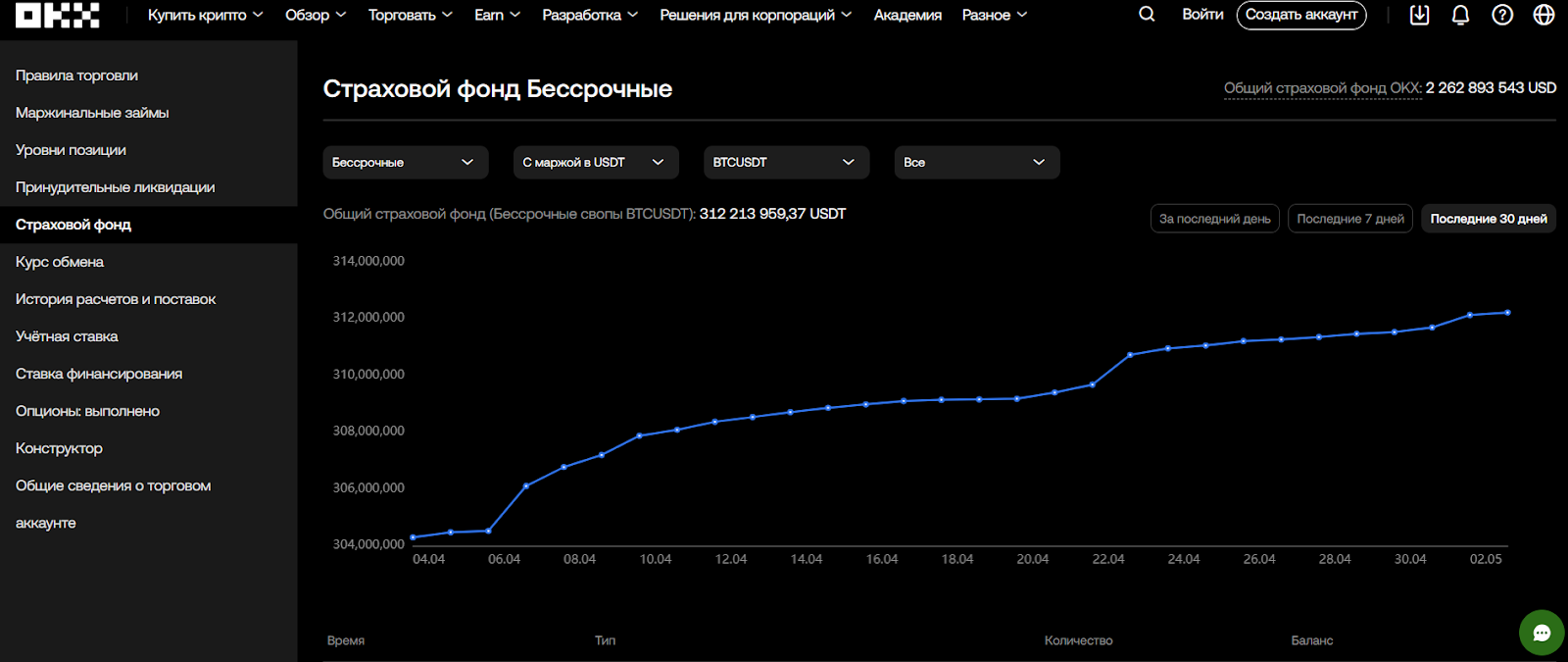Click the 22.04 x-axis date label
Image resolution: width=1568 pixels, height=662 pixels.
pyautogui.click(x=1108, y=559)
